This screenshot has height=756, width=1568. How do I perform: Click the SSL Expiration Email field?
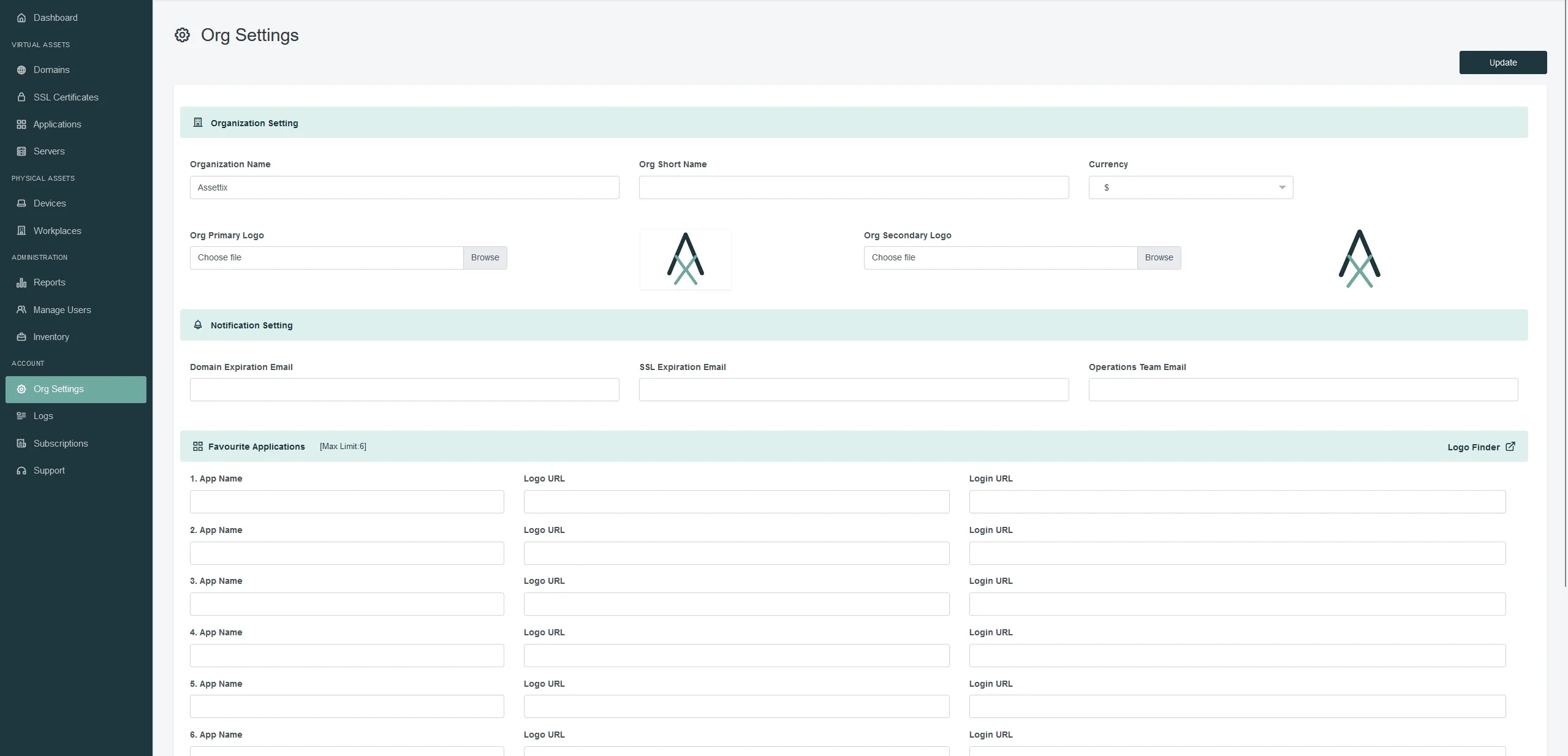(x=854, y=390)
